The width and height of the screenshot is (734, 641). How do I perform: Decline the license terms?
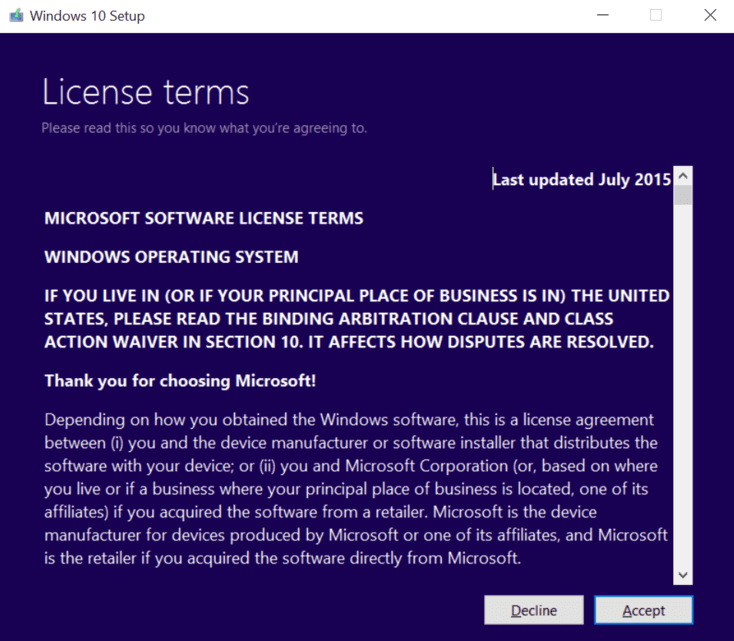[x=534, y=610]
